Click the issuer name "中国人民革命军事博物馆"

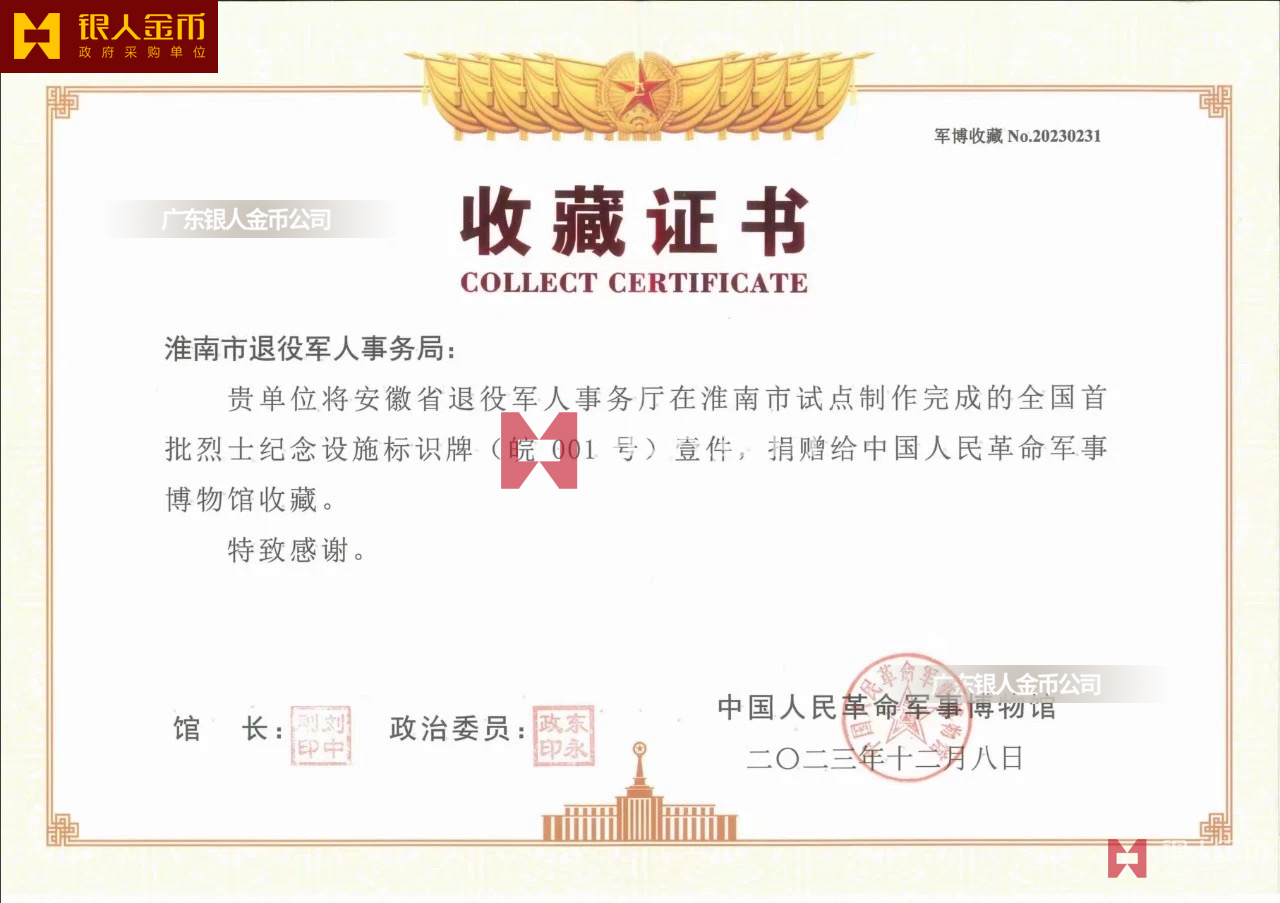(x=886, y=708)
